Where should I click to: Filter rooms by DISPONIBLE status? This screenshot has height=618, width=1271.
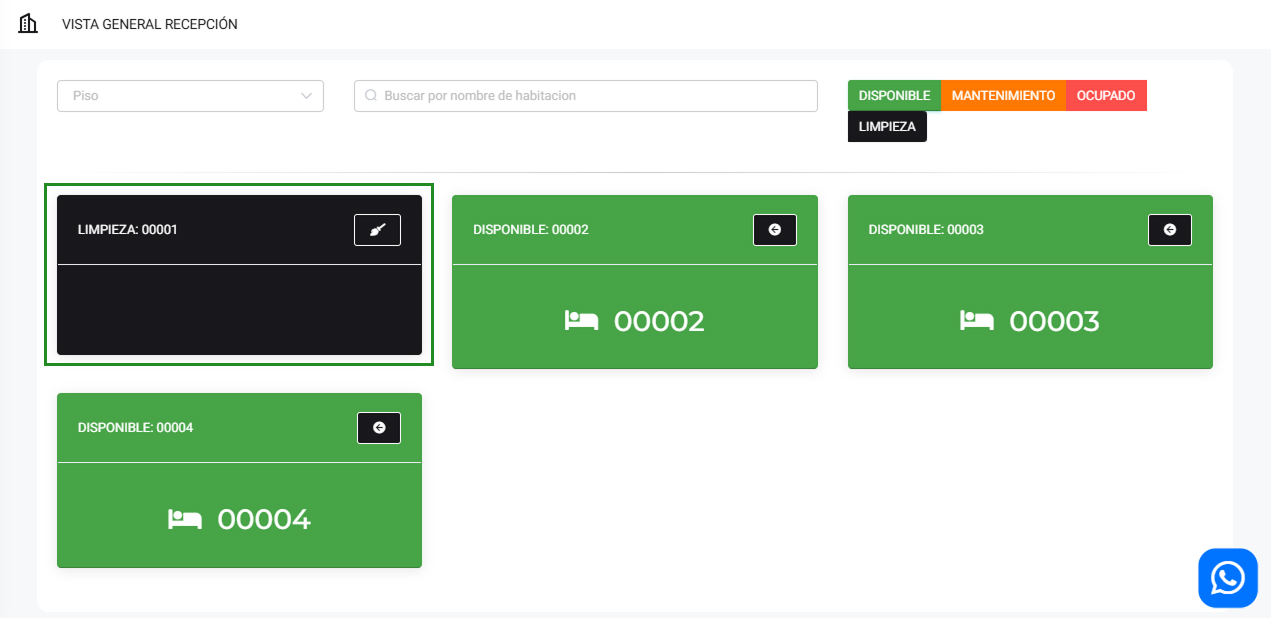(x=894, y=96)
